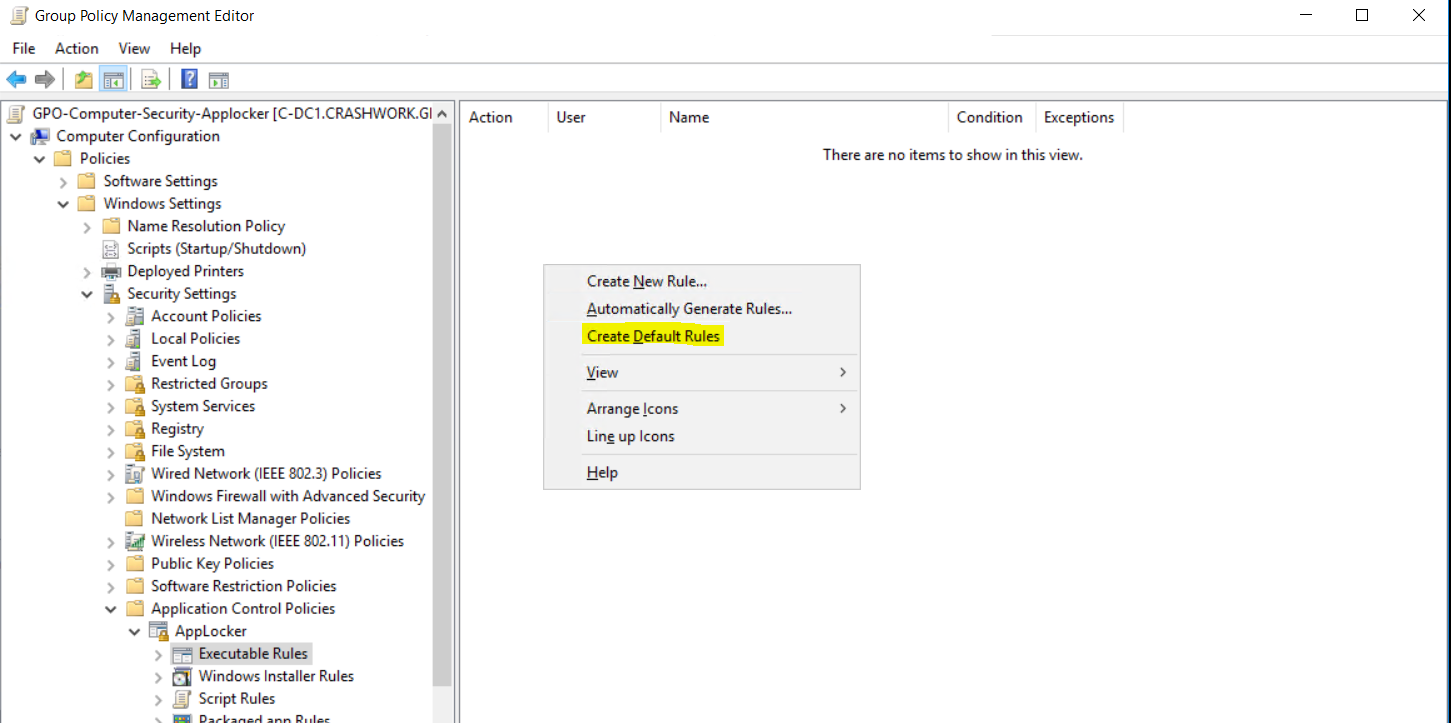The width and height of the screenshot is (1451, 723).
Task: Collapse the AppLocker node
Action: [135, 631]
